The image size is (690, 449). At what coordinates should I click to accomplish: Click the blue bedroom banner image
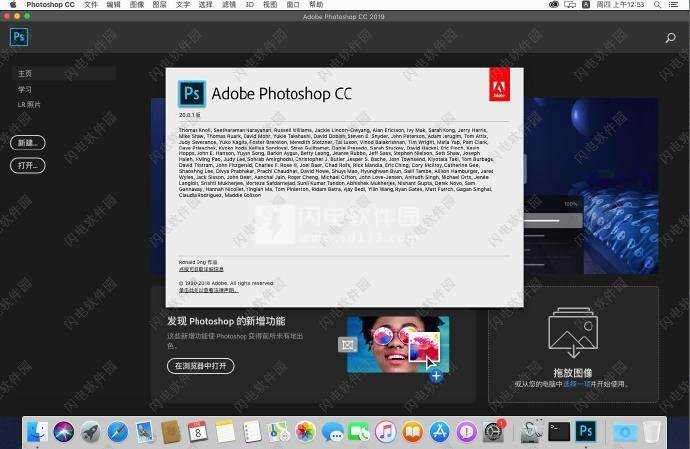591,186
